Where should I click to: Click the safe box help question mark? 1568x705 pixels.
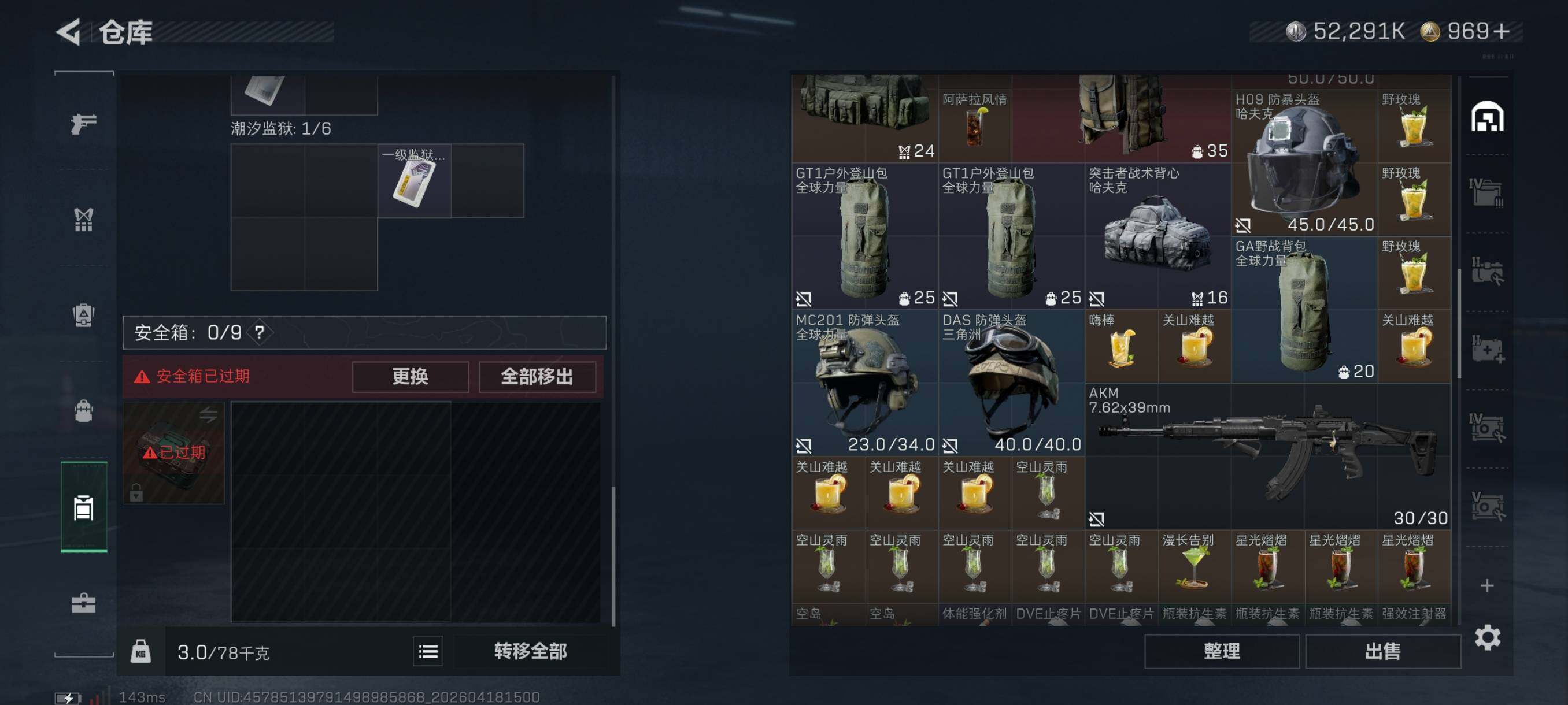[x=260, y=332]
